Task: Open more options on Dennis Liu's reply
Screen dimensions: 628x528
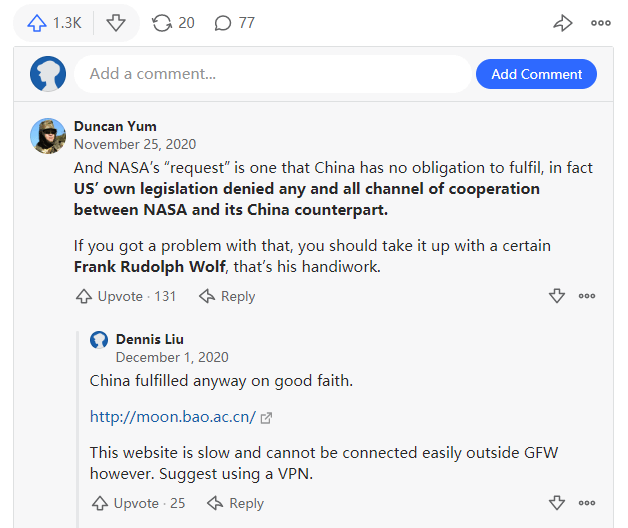Action: [587, 503]
